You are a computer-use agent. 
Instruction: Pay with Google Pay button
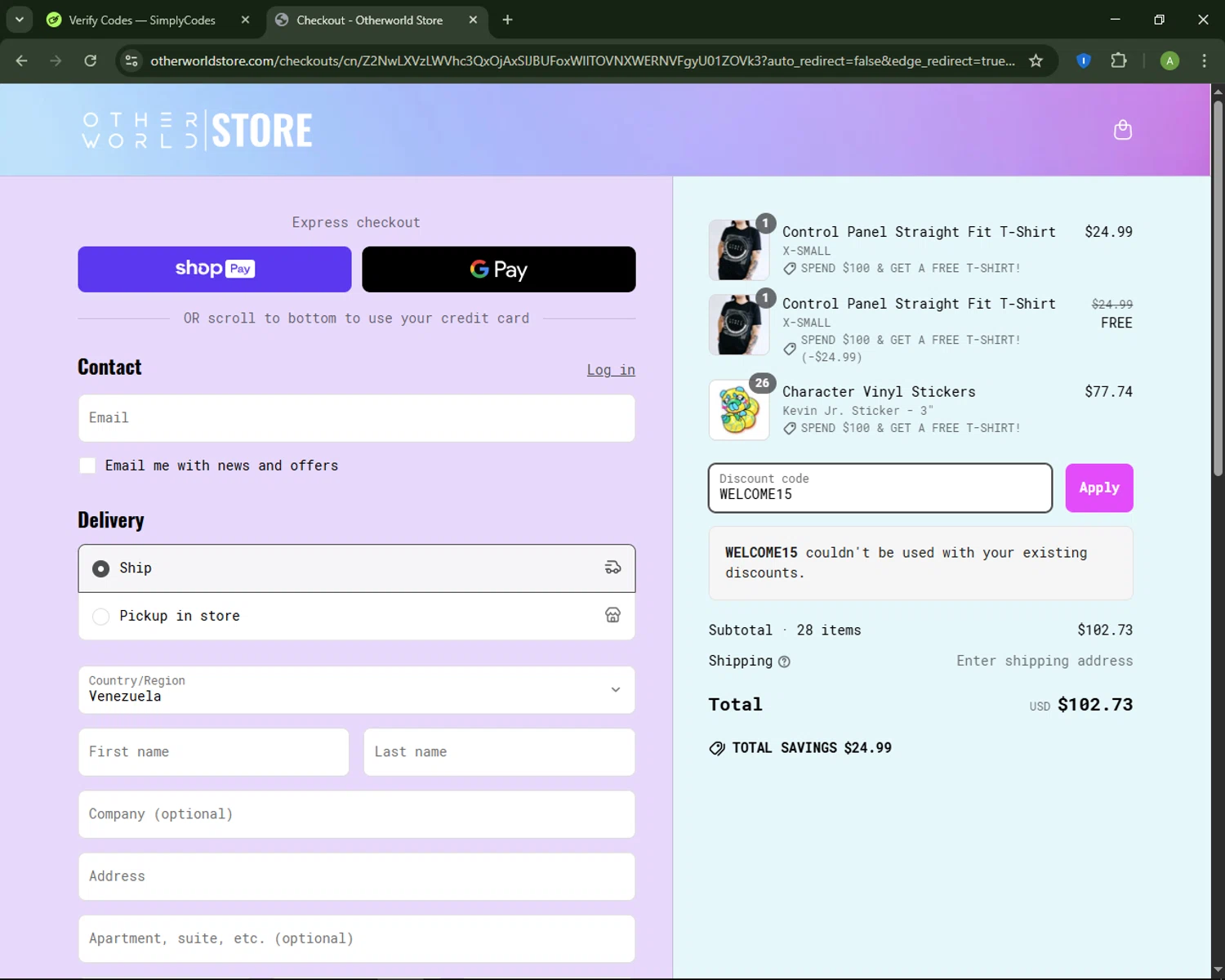[499, 269]
